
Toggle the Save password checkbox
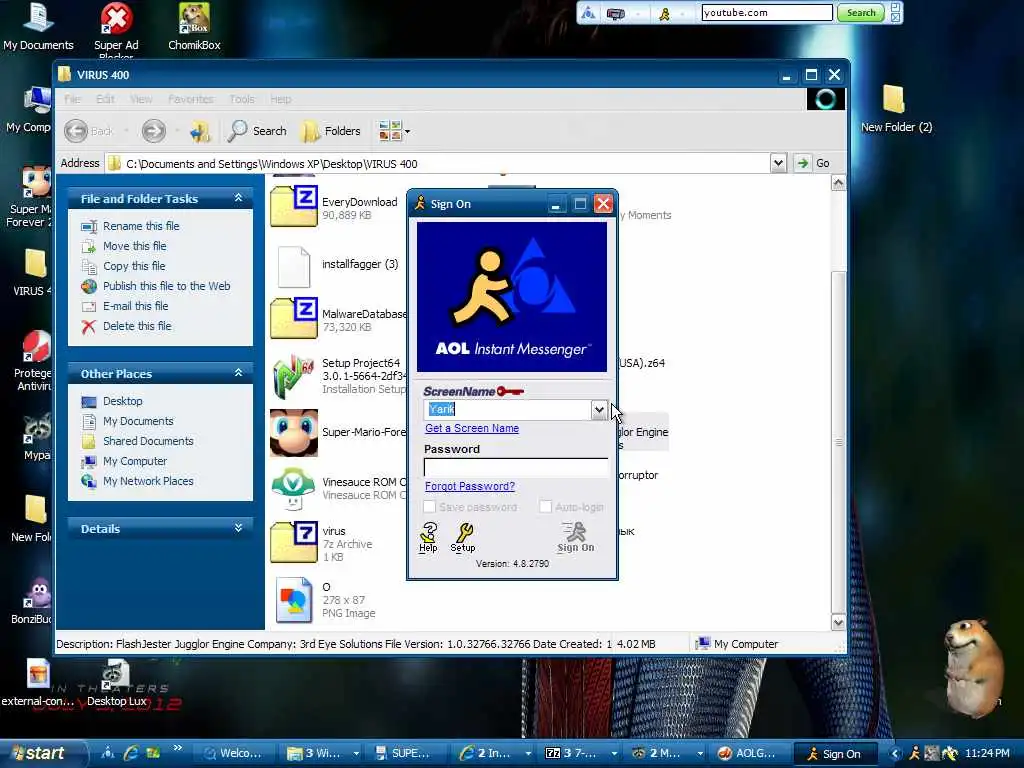429,507
